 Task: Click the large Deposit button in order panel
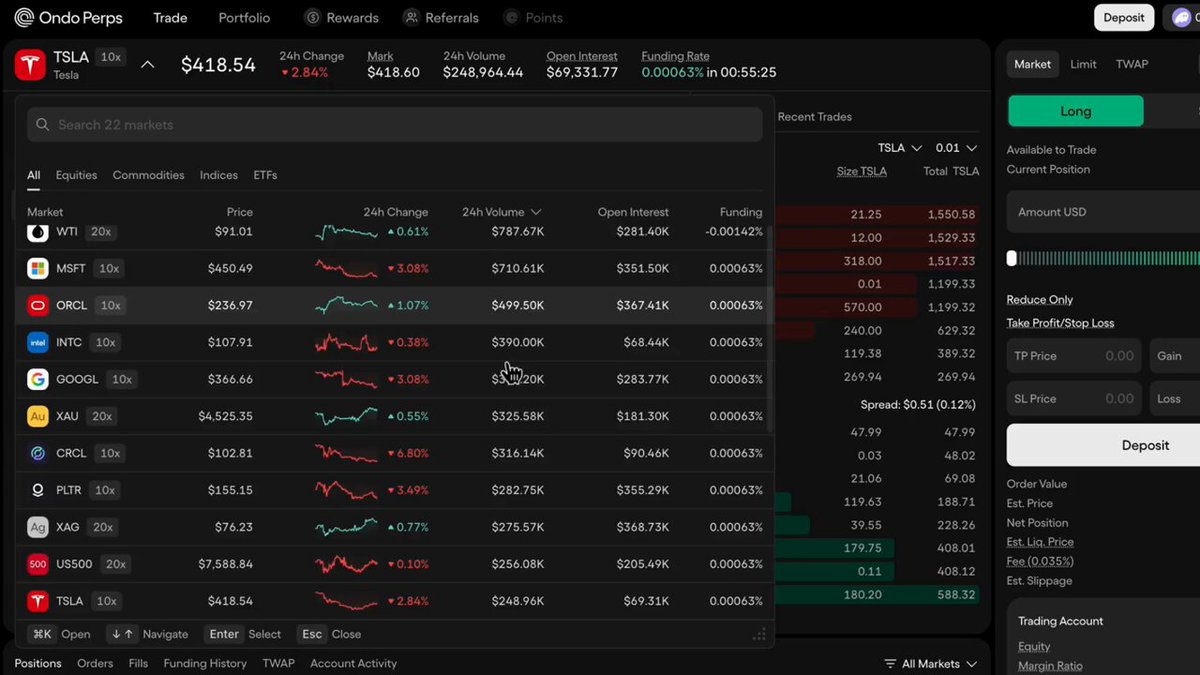(1103, 445)
